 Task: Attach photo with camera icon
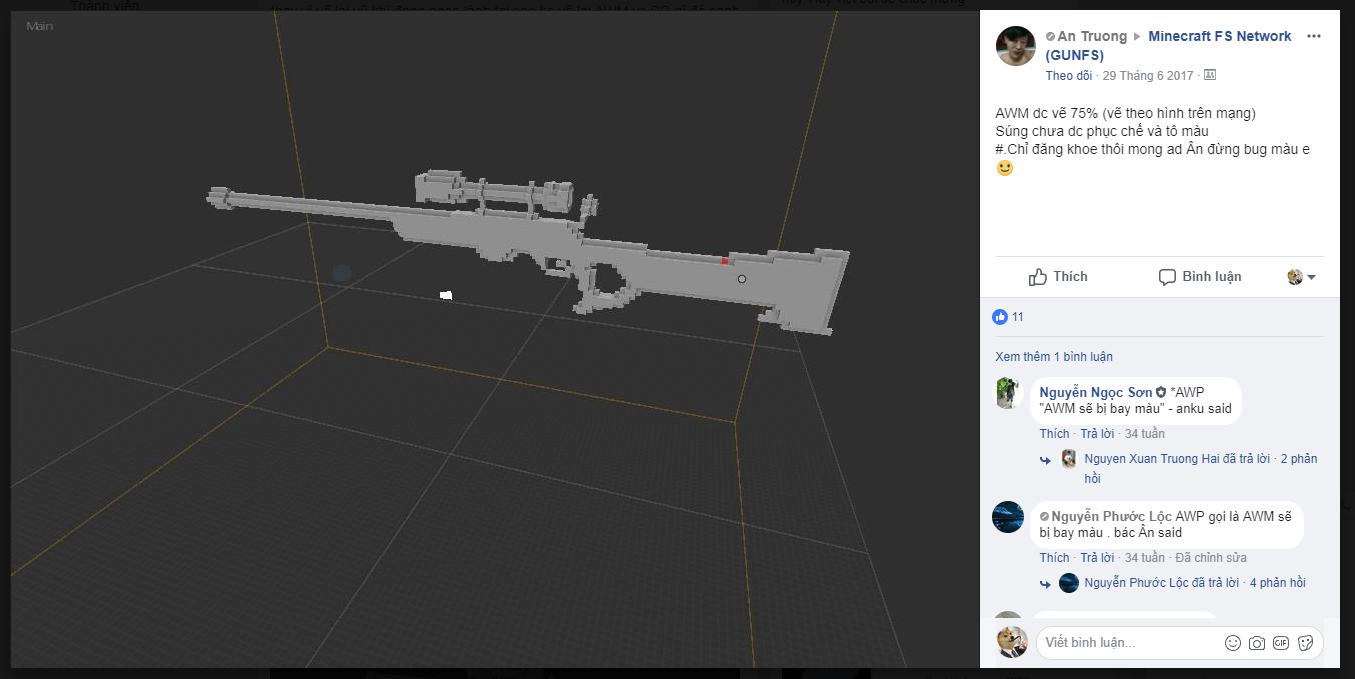pos(1257,643)
